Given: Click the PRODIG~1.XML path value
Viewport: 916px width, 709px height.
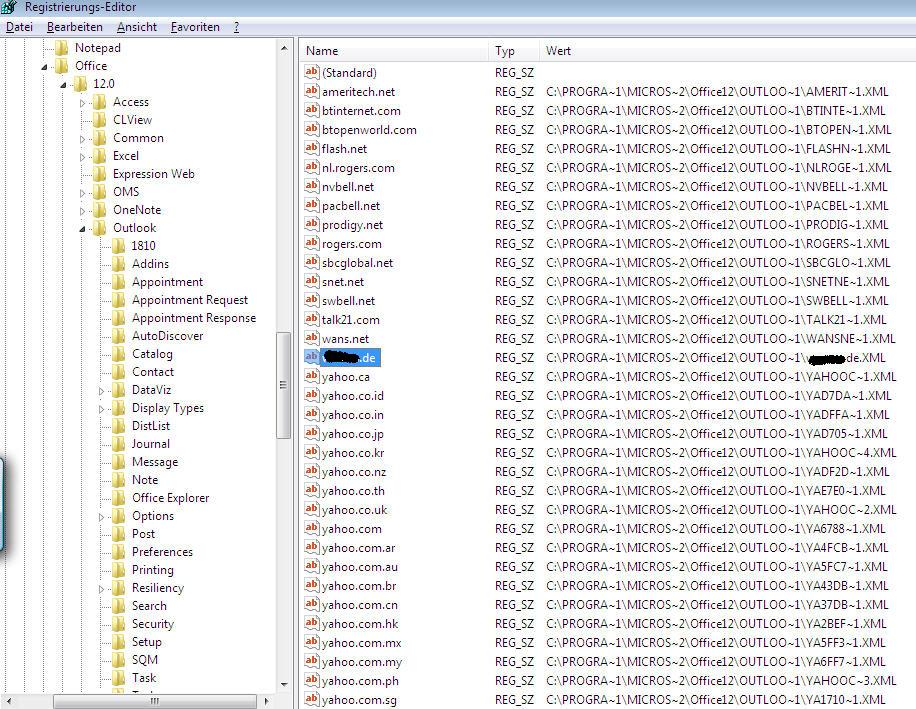Looking at the screenshot, I should pos(717,225).
